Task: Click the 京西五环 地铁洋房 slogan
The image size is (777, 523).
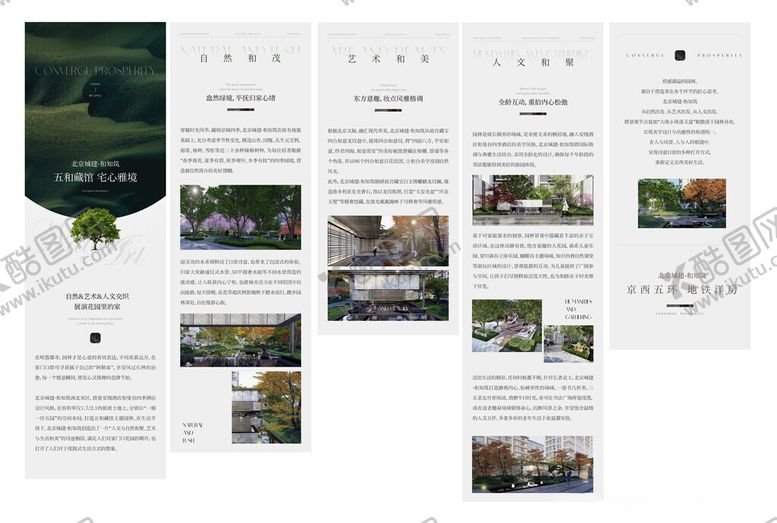Action: [680, 290]
